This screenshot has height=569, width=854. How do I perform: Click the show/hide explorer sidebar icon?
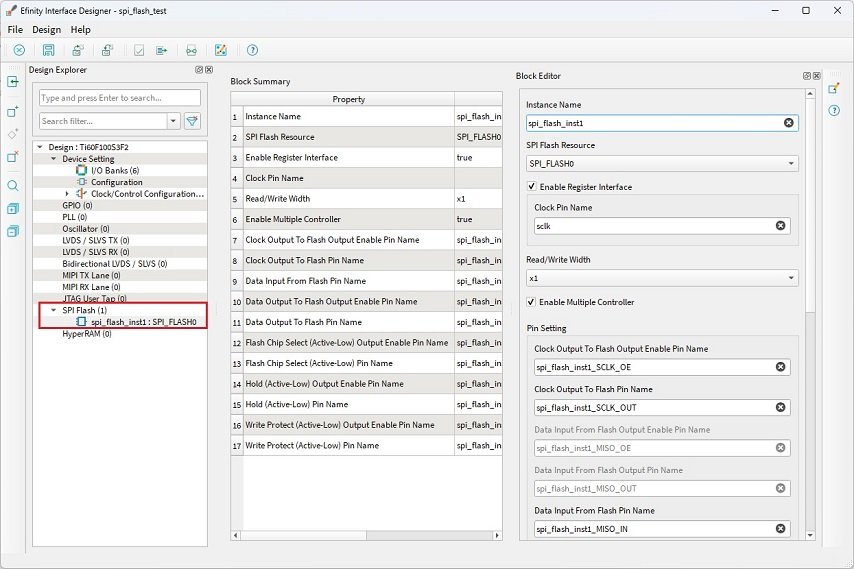(13, 82)
